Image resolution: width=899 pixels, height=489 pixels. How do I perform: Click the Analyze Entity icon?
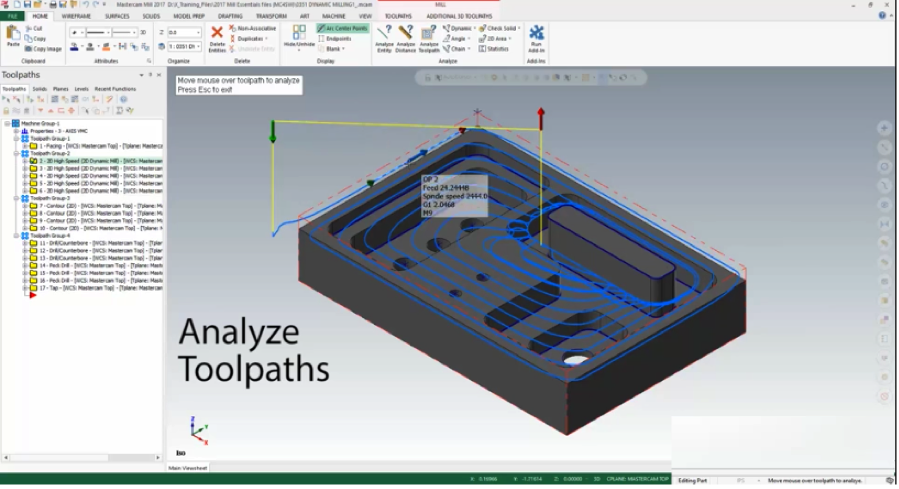coord(384,33)
